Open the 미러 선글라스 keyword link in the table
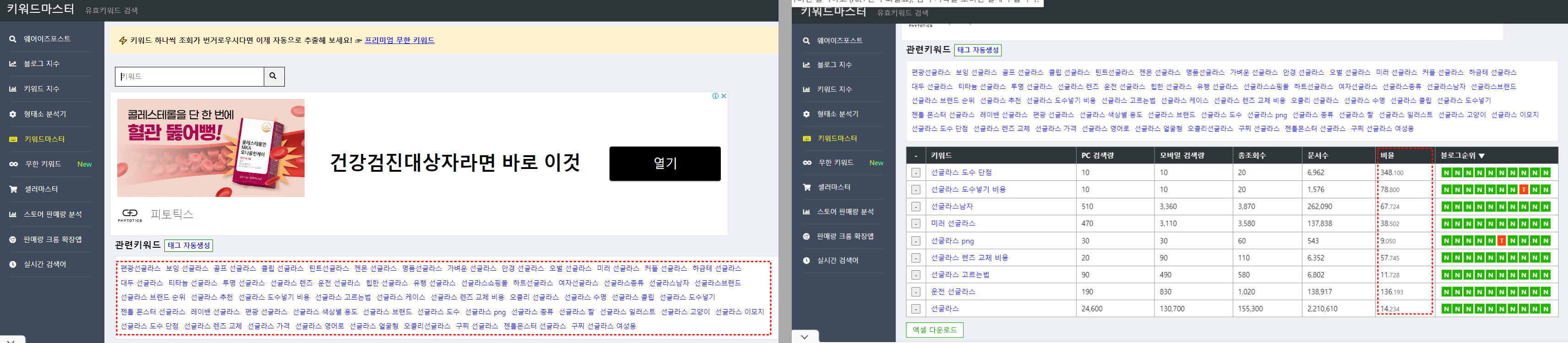Image resolution: width=1568 pixels, height=343 pixels. point(953,224)
